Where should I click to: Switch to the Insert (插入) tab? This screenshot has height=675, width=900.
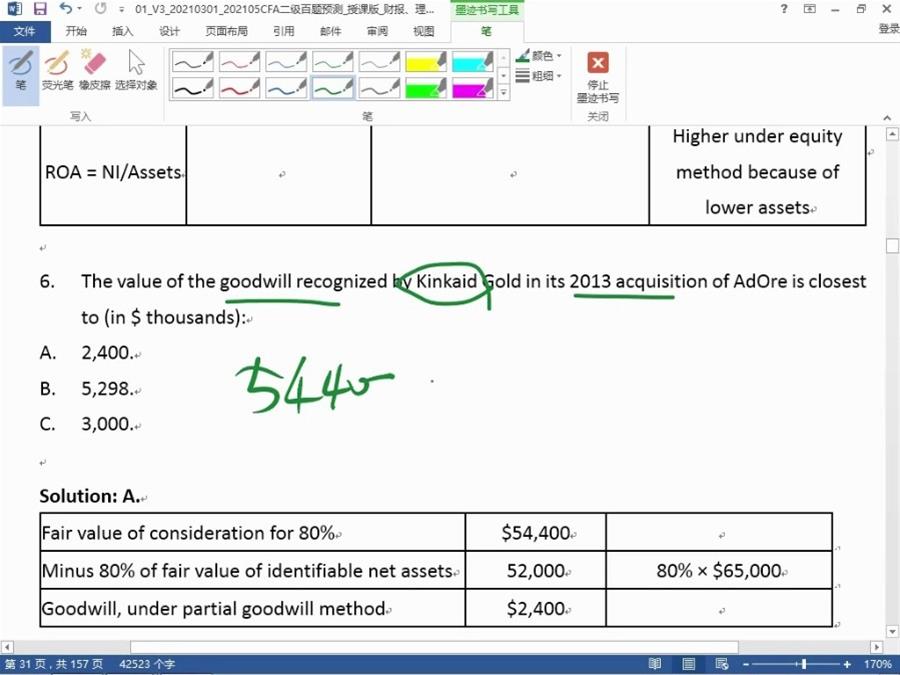point(122,31)
